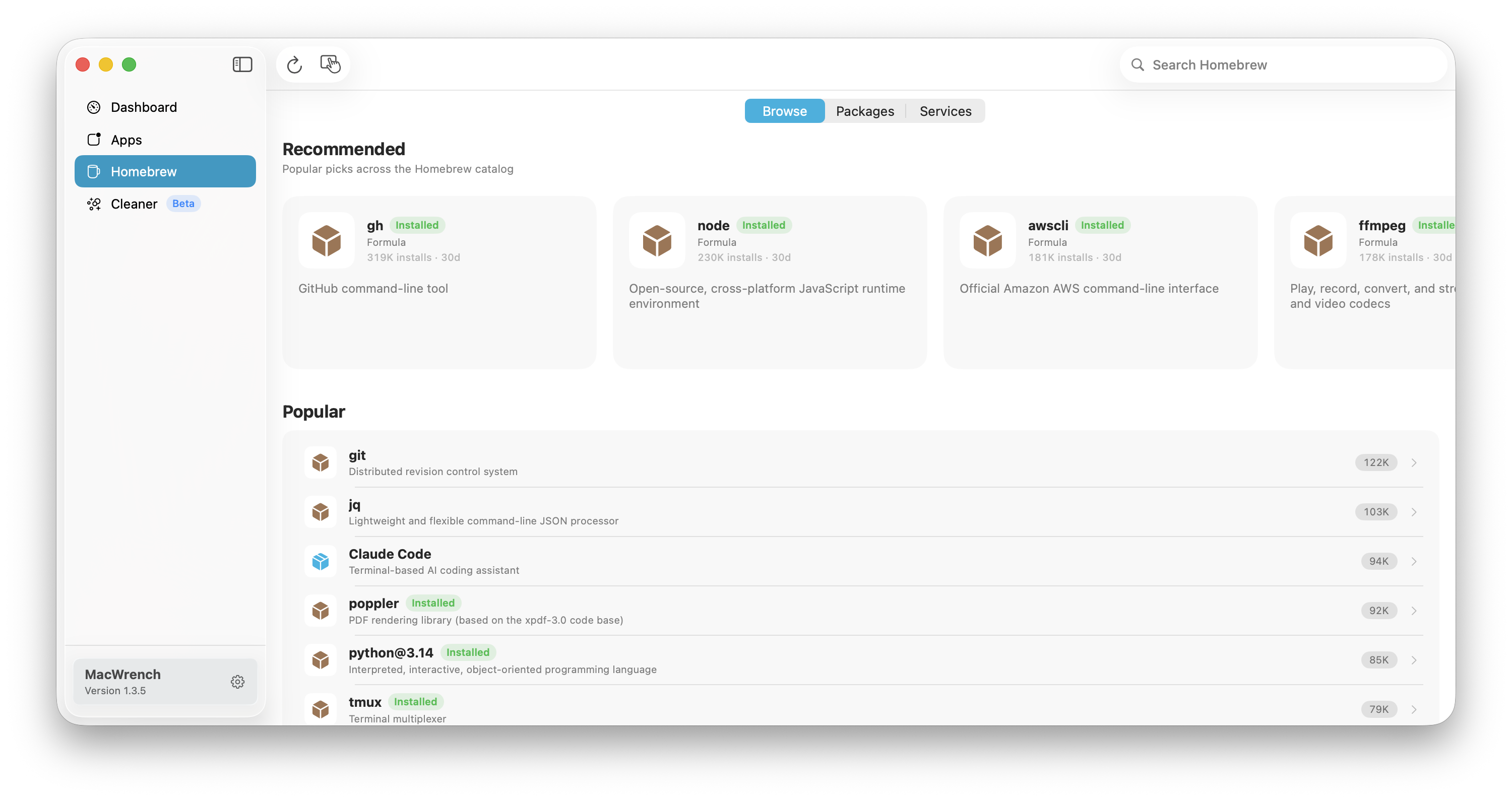
Task: Click "Terminal-based AI coding assistant" text
Action: pos(434,570)
